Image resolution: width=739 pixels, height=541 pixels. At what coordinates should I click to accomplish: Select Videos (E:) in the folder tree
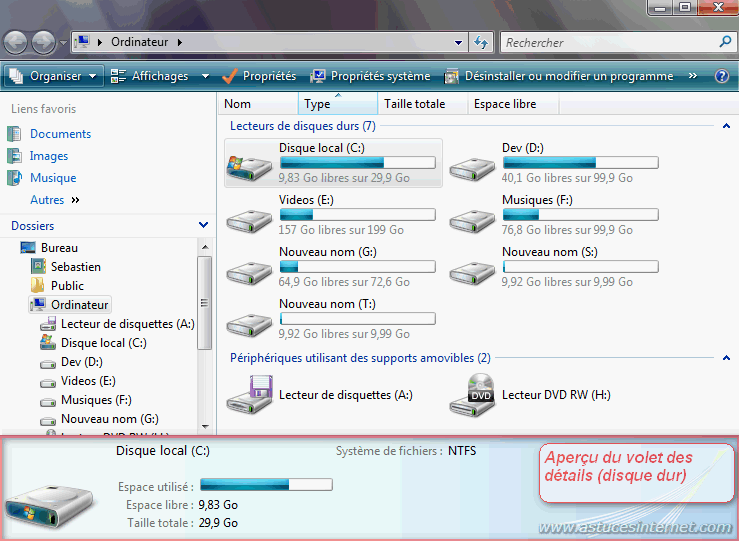point(88,381)
